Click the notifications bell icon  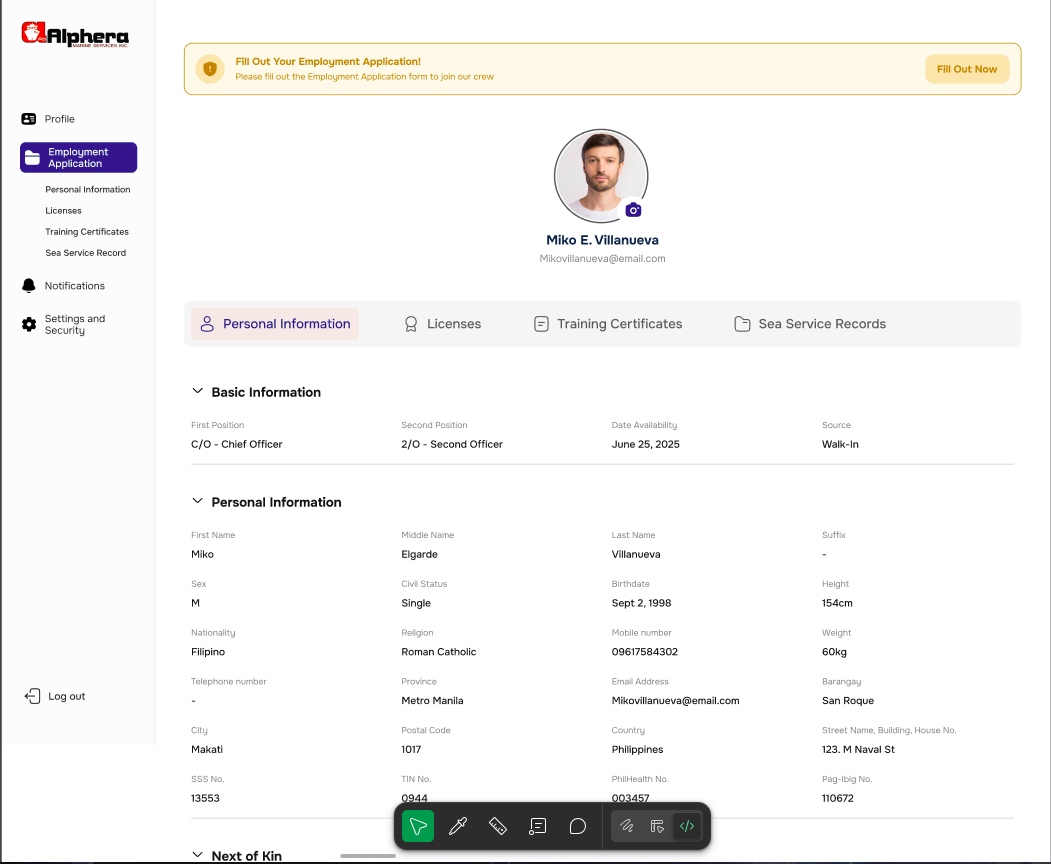point(29,286)
